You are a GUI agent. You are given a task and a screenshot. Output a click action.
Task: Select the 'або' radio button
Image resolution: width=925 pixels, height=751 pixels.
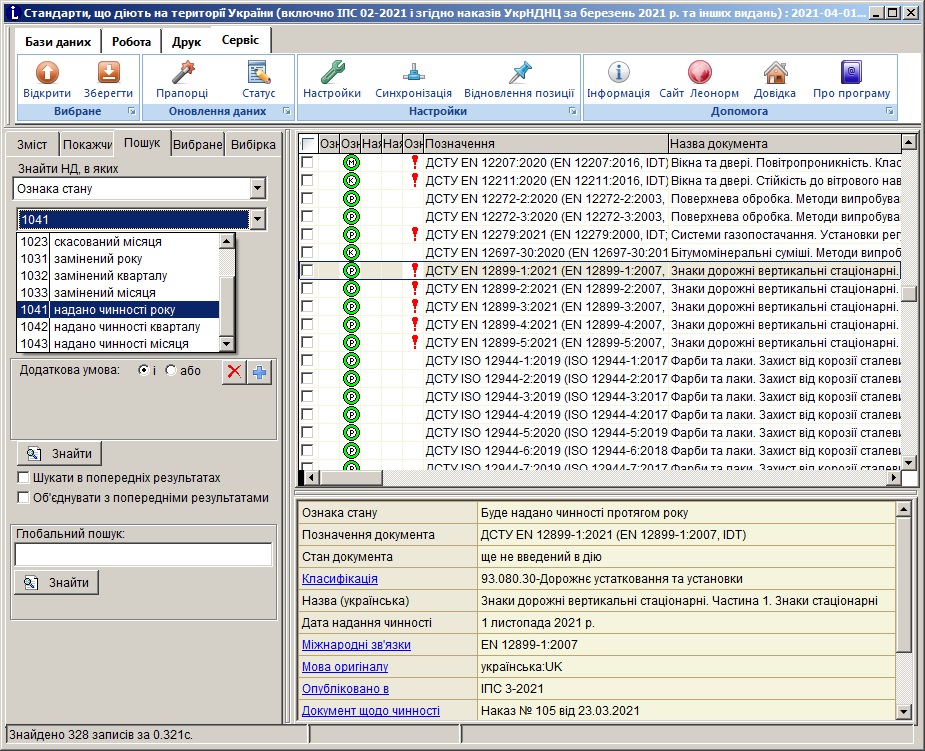coord(170,370)
